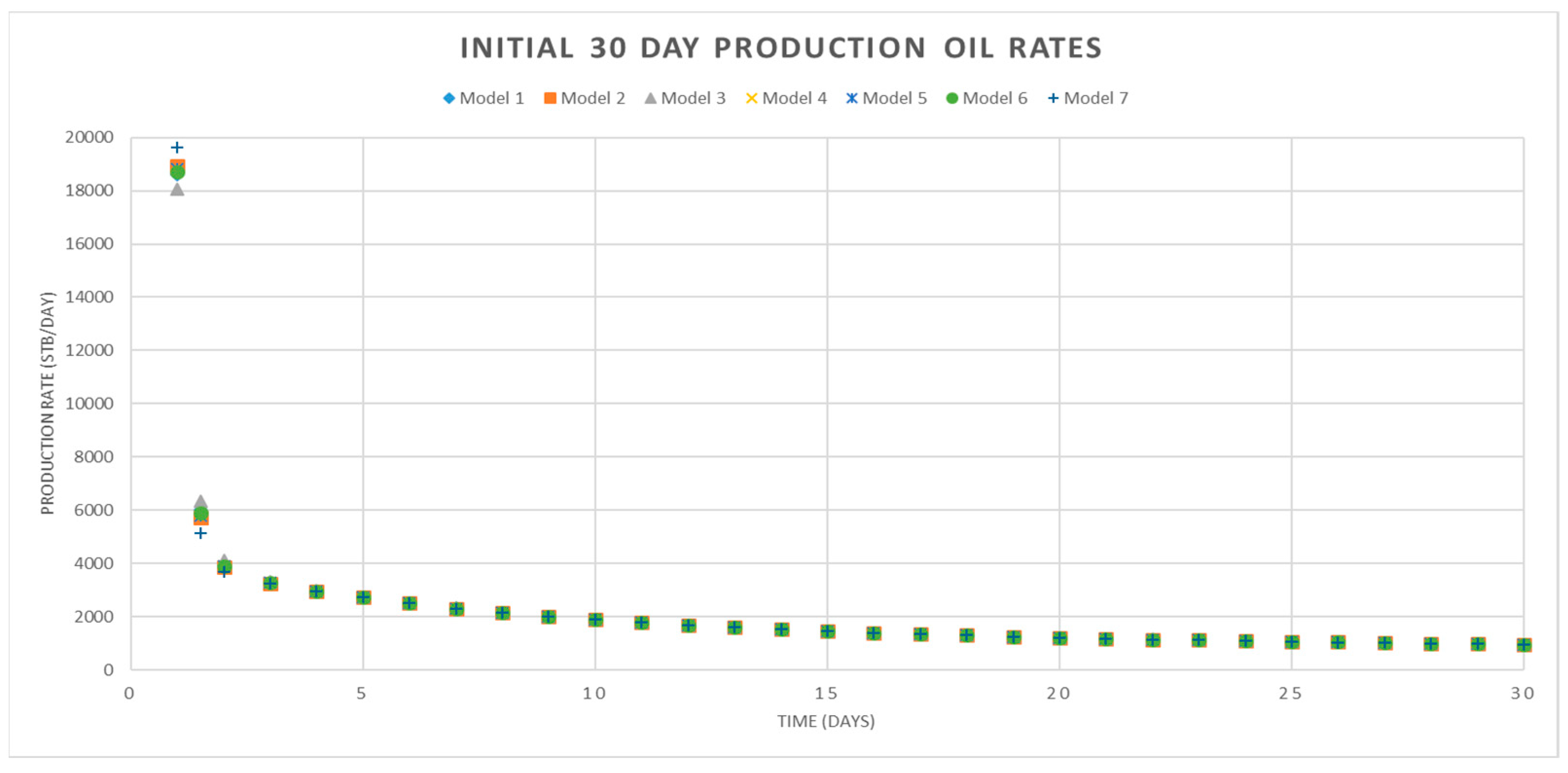
Task: Click the data marker at day 15
Action: (x=827, y=631)
